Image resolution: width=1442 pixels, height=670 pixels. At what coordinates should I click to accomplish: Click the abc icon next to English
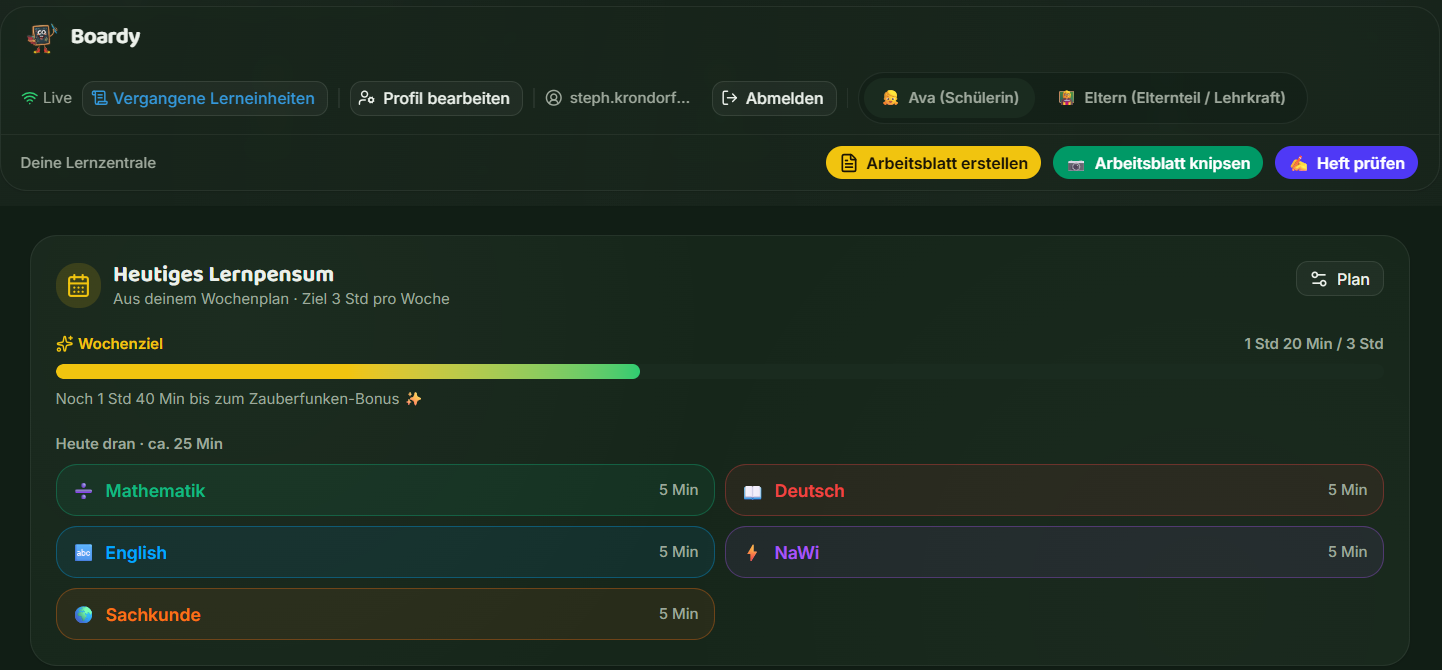pyautogui.click(x=84, y=553)
